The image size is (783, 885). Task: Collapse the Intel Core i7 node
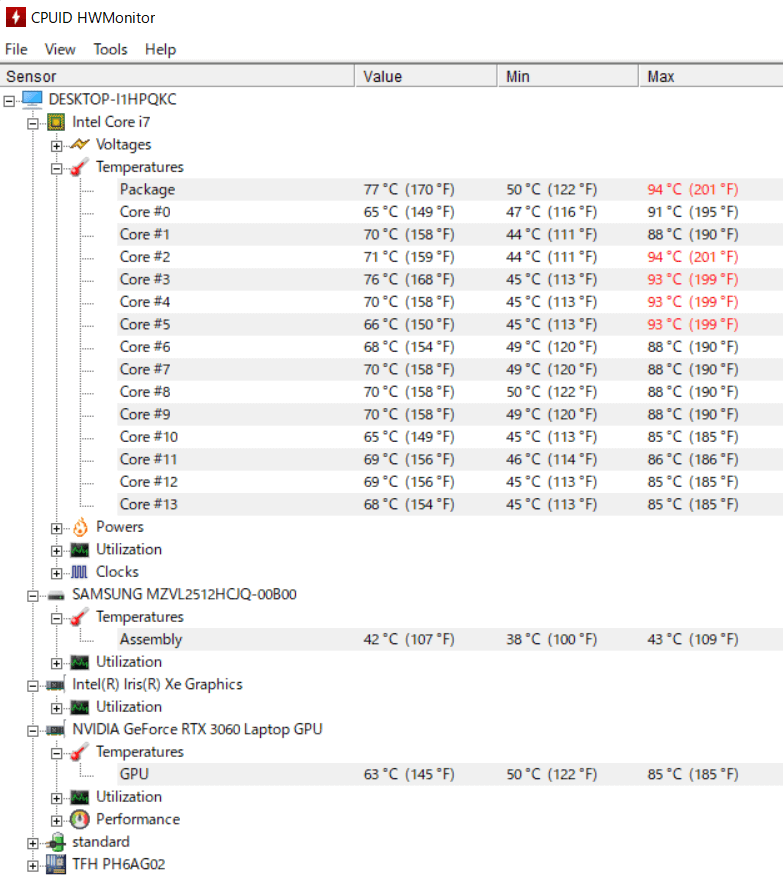[33, 124]
